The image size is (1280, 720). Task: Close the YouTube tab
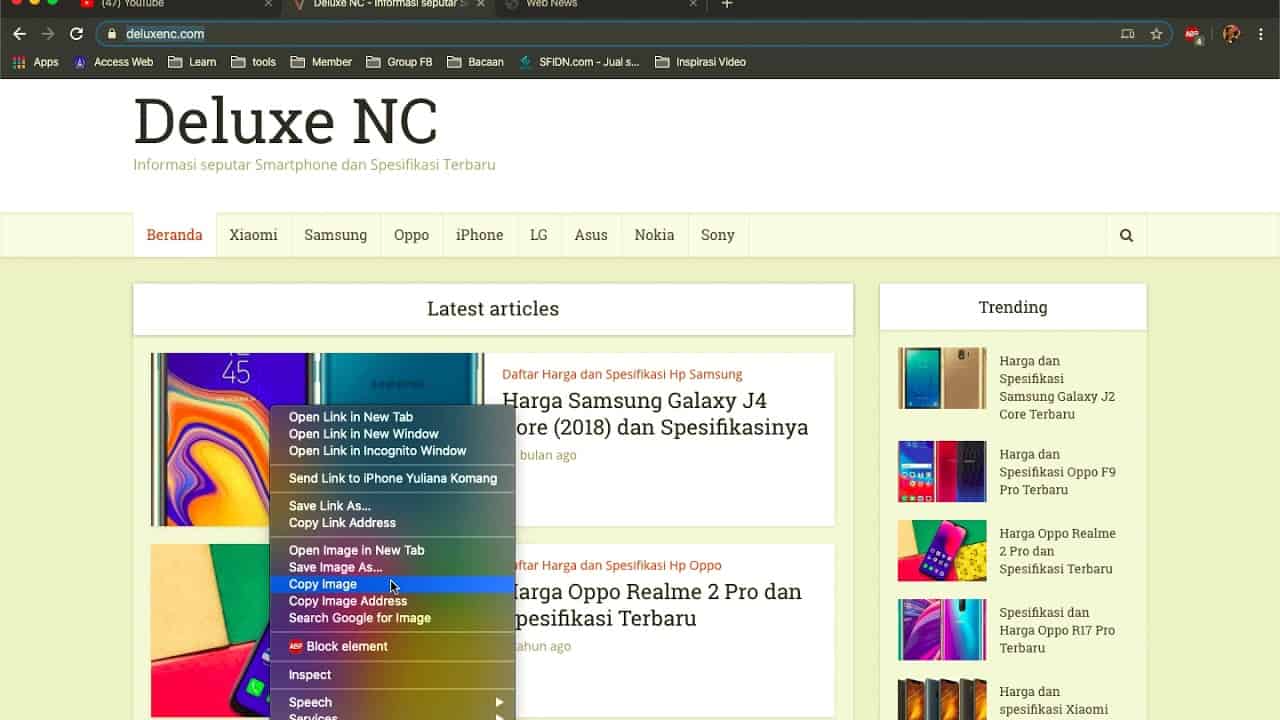268,4
